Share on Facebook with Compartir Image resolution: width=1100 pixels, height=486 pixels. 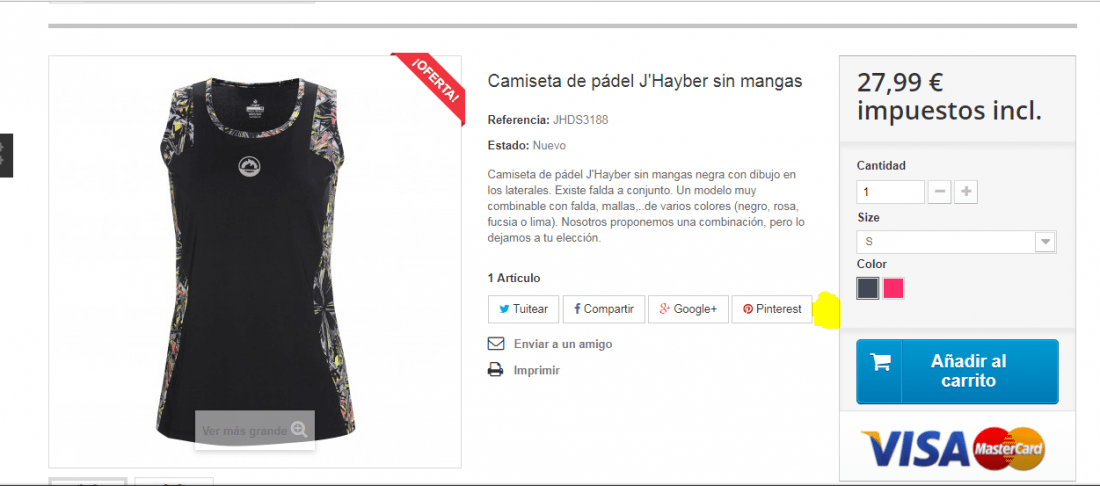point(604,309)
